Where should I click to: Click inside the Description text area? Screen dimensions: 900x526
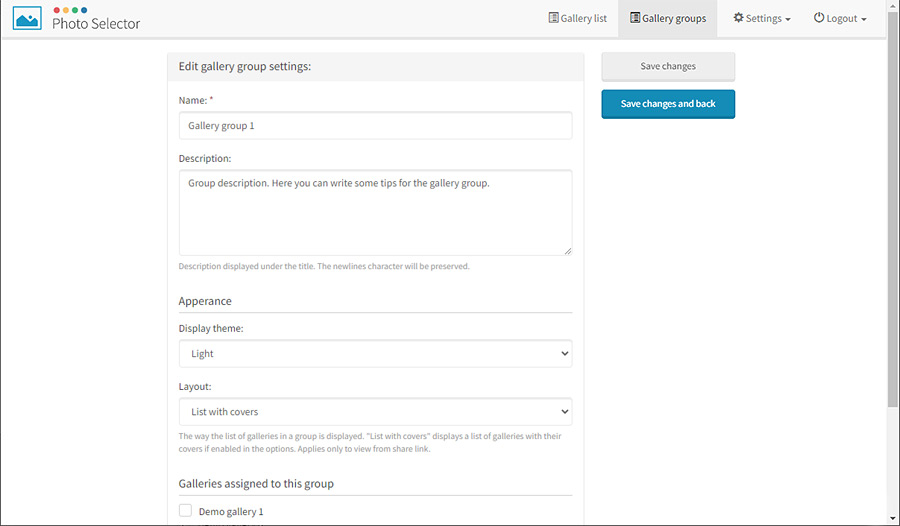tap(375, 212)
